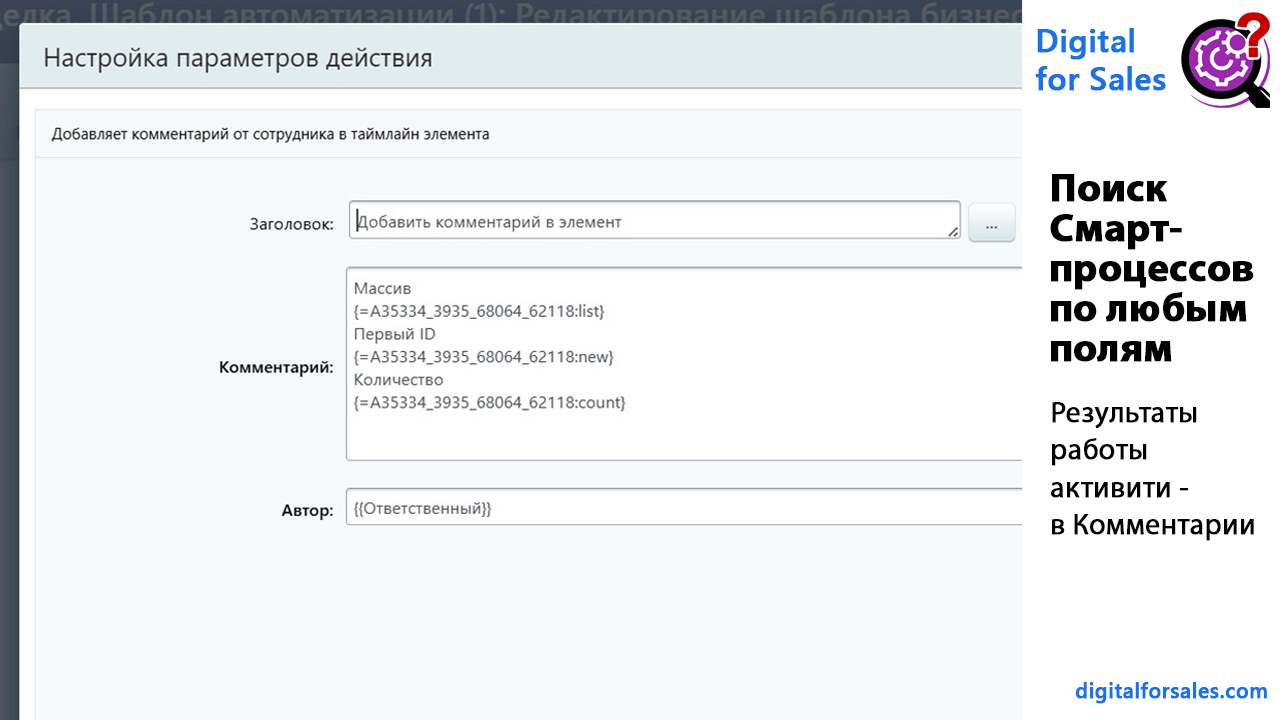Click 'Количество' text in the comment

point(398,380)
